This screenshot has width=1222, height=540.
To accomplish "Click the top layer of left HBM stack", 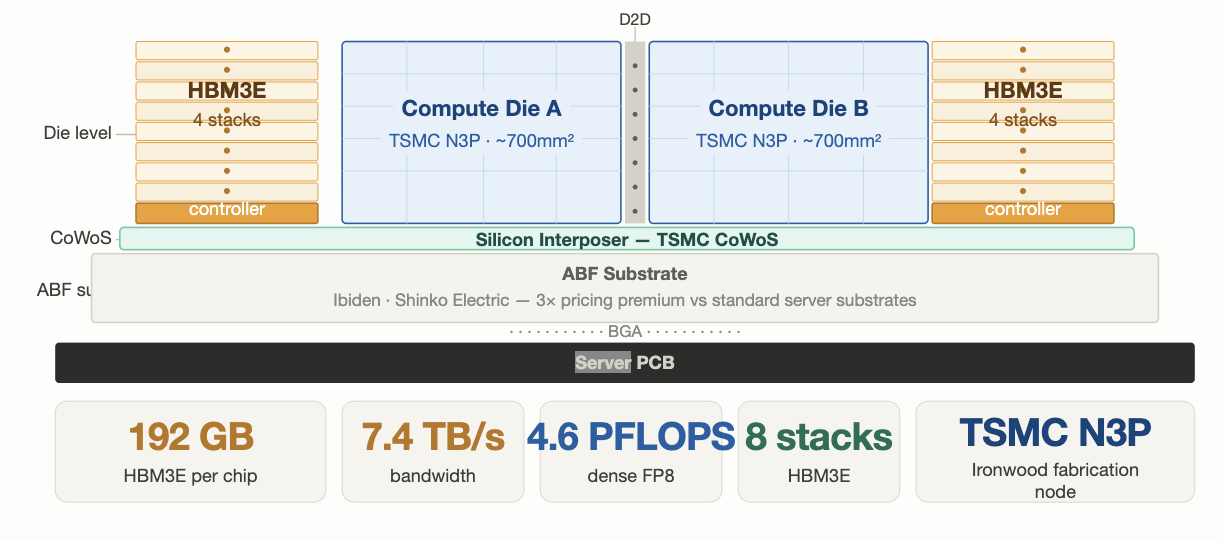I will (227, 50).
